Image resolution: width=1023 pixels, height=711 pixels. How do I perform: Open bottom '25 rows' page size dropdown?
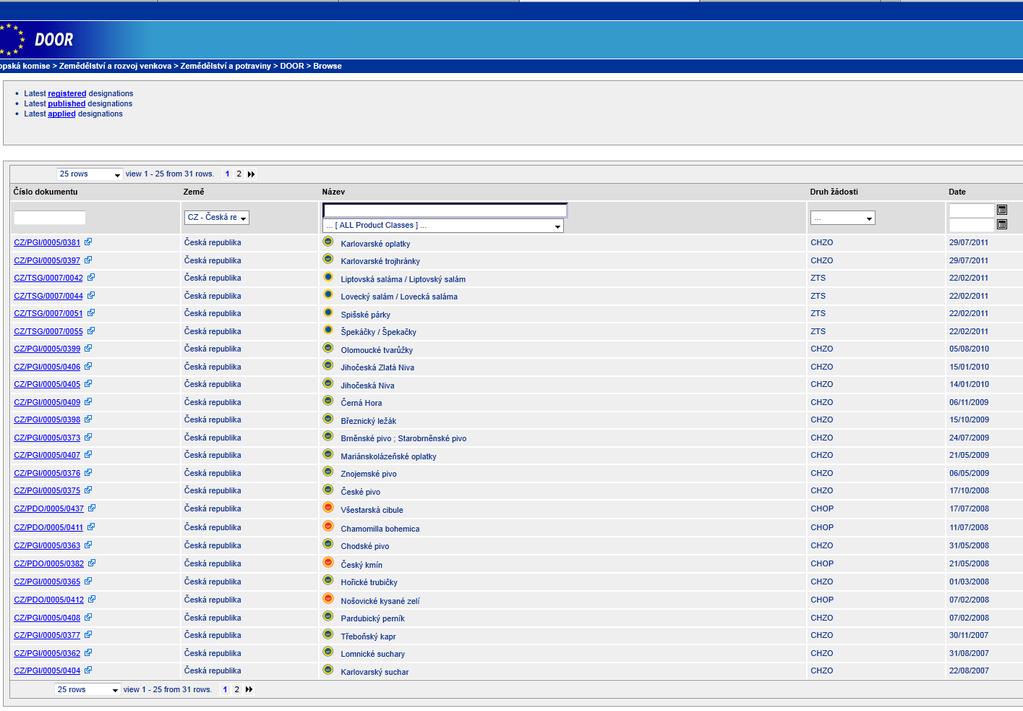[x=87, y=689]
